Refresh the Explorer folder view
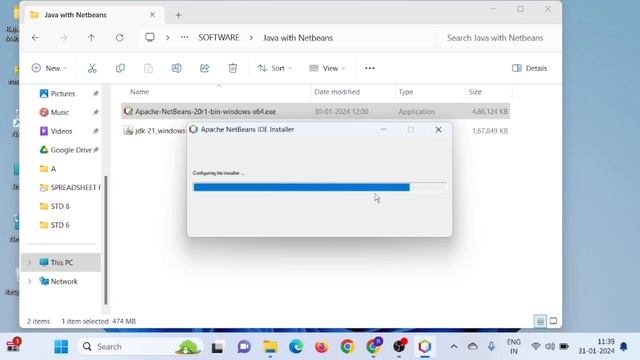 pyautogui.click(x=119, y=38)
